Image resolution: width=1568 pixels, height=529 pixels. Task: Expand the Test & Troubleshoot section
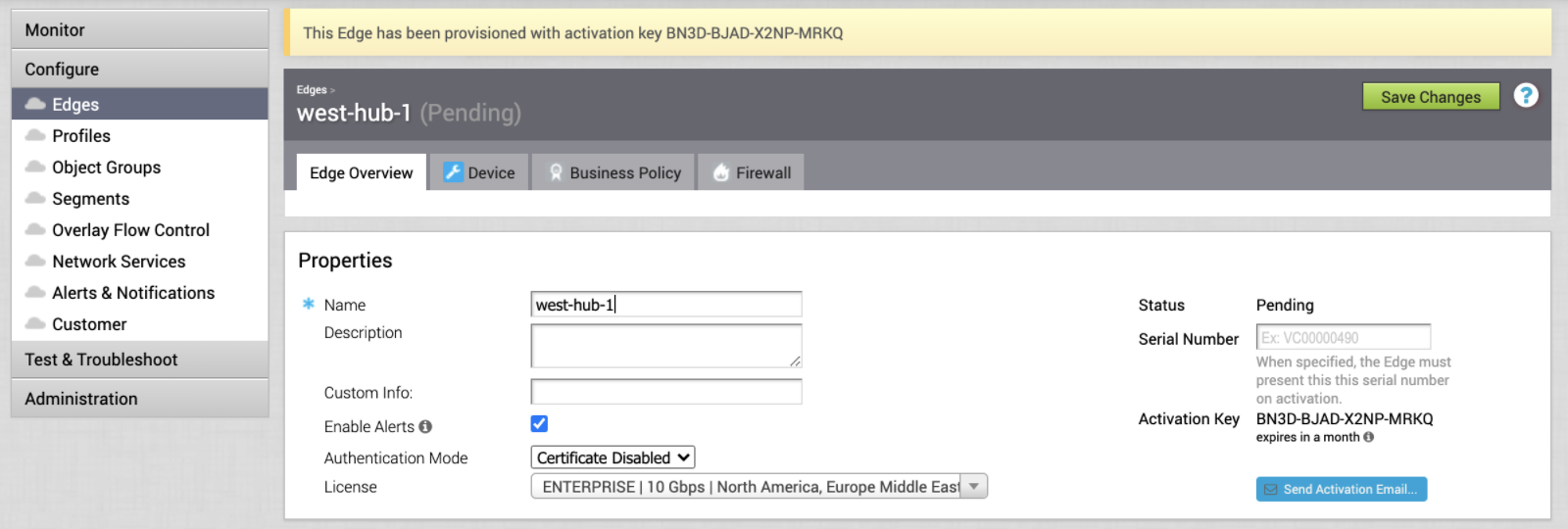139,360
